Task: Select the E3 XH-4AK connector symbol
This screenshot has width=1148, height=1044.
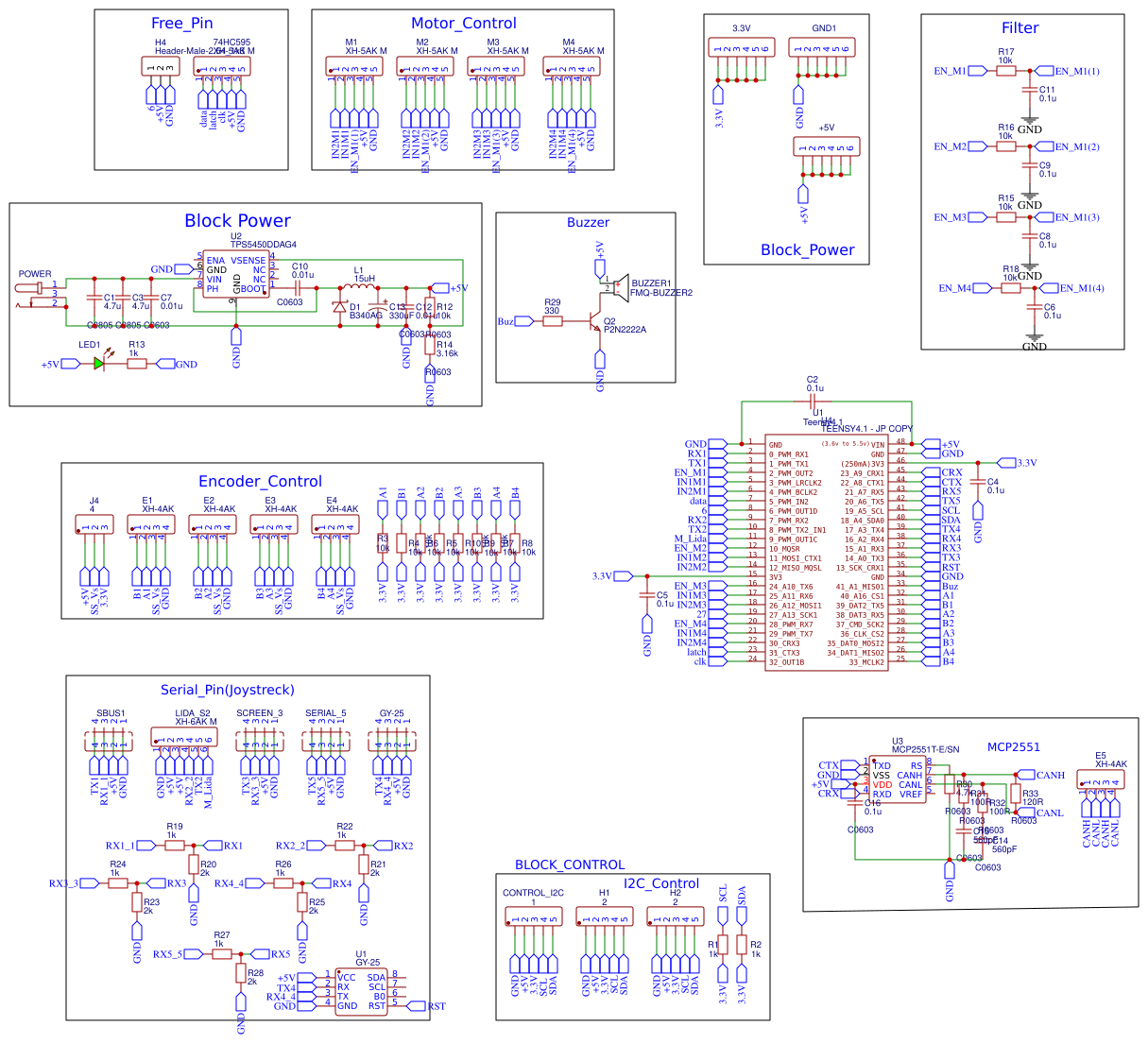Action: click(274, 525)
